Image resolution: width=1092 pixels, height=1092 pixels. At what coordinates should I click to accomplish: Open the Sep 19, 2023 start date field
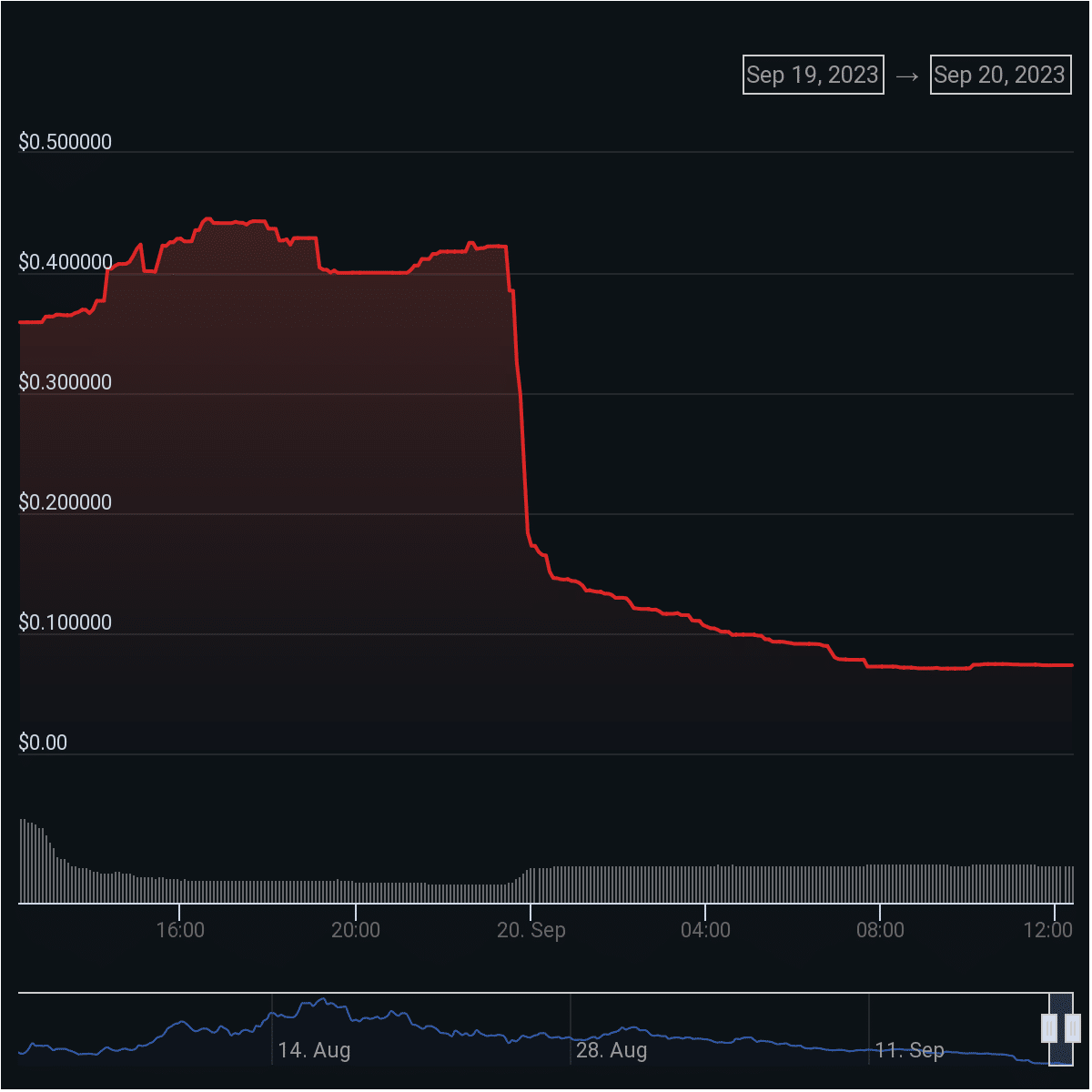pyautogui.click(x=814, y=75)
